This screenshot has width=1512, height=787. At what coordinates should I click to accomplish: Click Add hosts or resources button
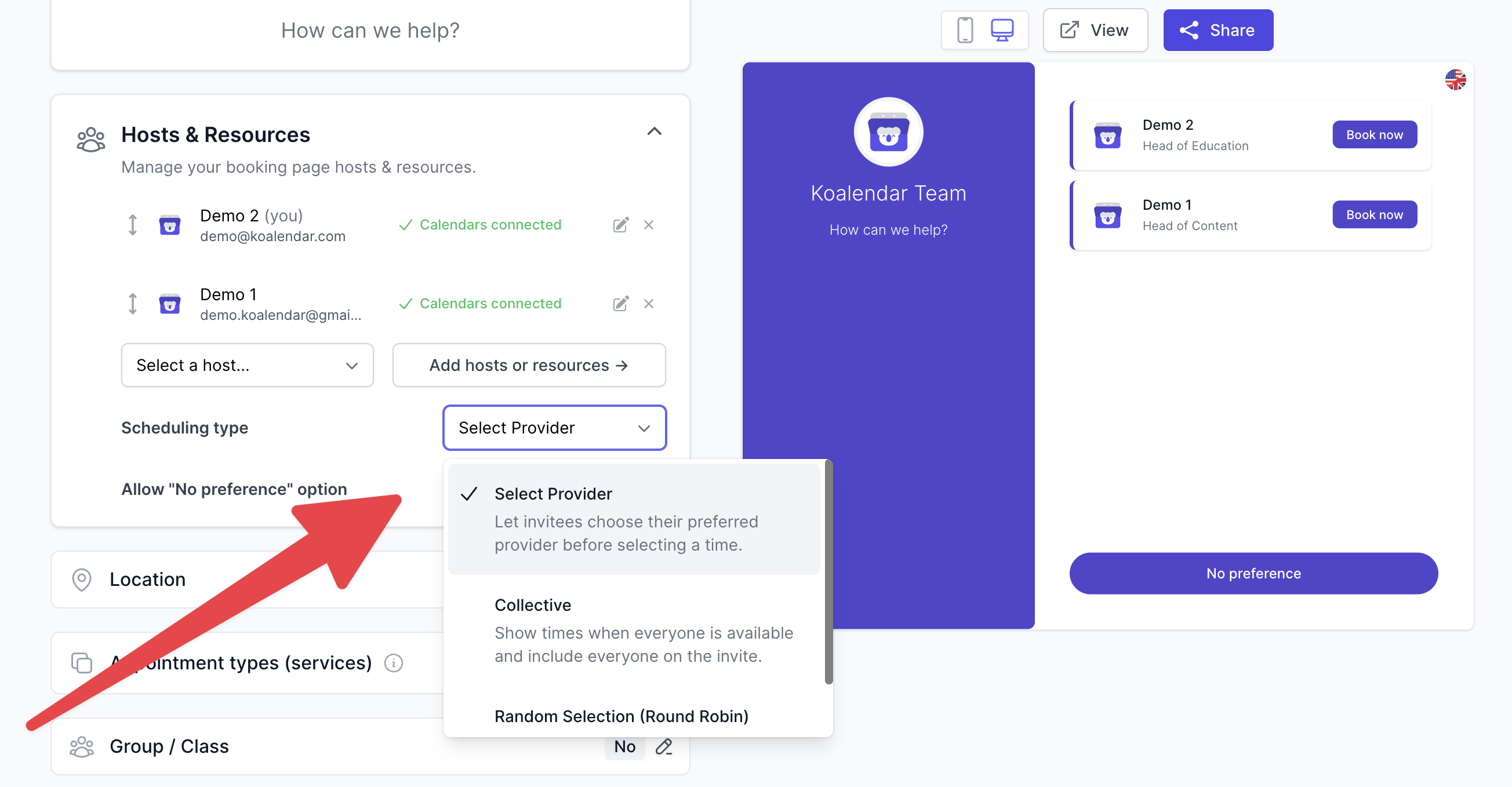(528, 365)
